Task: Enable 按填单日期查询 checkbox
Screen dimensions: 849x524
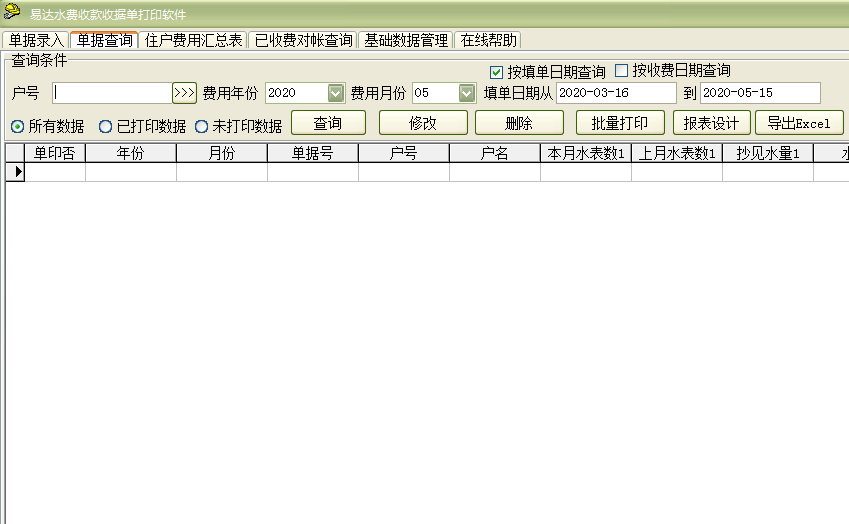Action: point(496,72)
